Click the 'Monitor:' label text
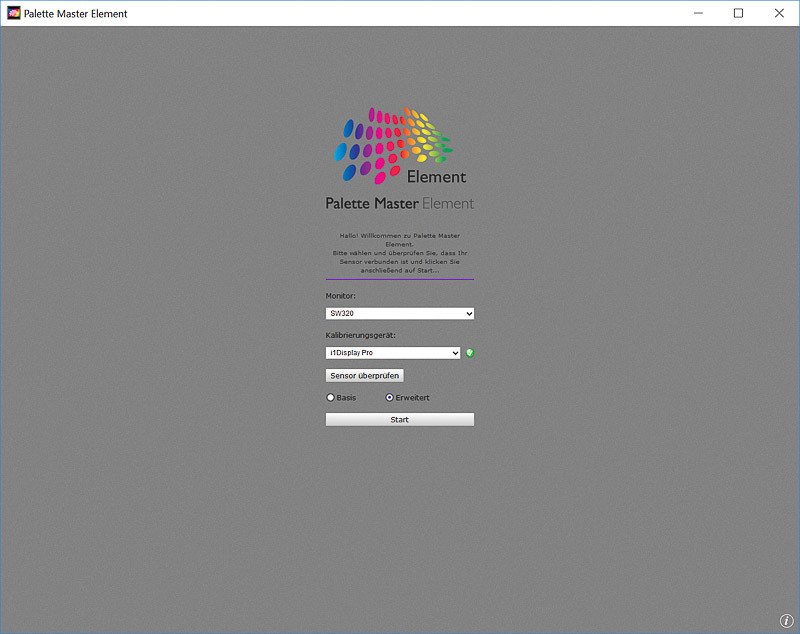Viewport: 800px width, 634px height. 340,296
